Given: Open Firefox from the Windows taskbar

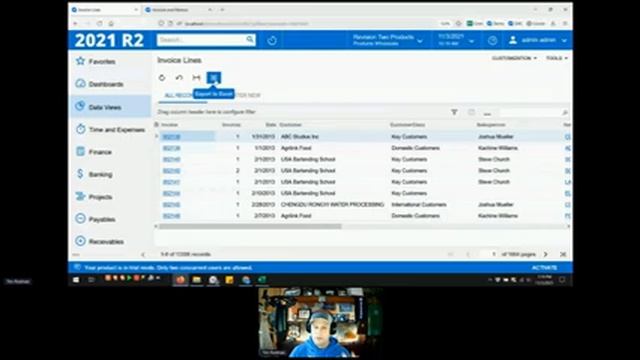Looking at the screenshot, I should [180, 280].
